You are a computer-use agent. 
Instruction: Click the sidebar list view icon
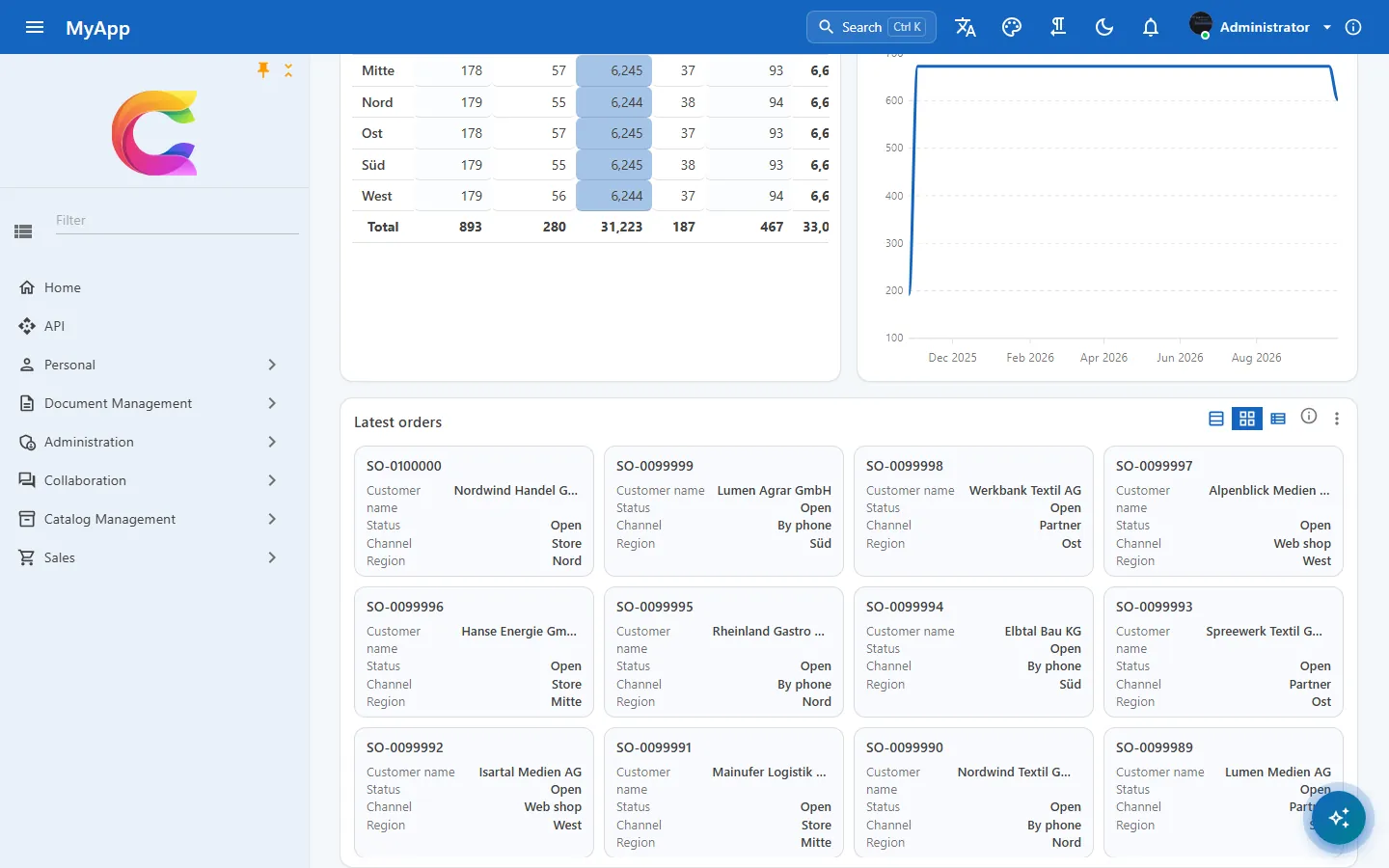pos(23,231)
